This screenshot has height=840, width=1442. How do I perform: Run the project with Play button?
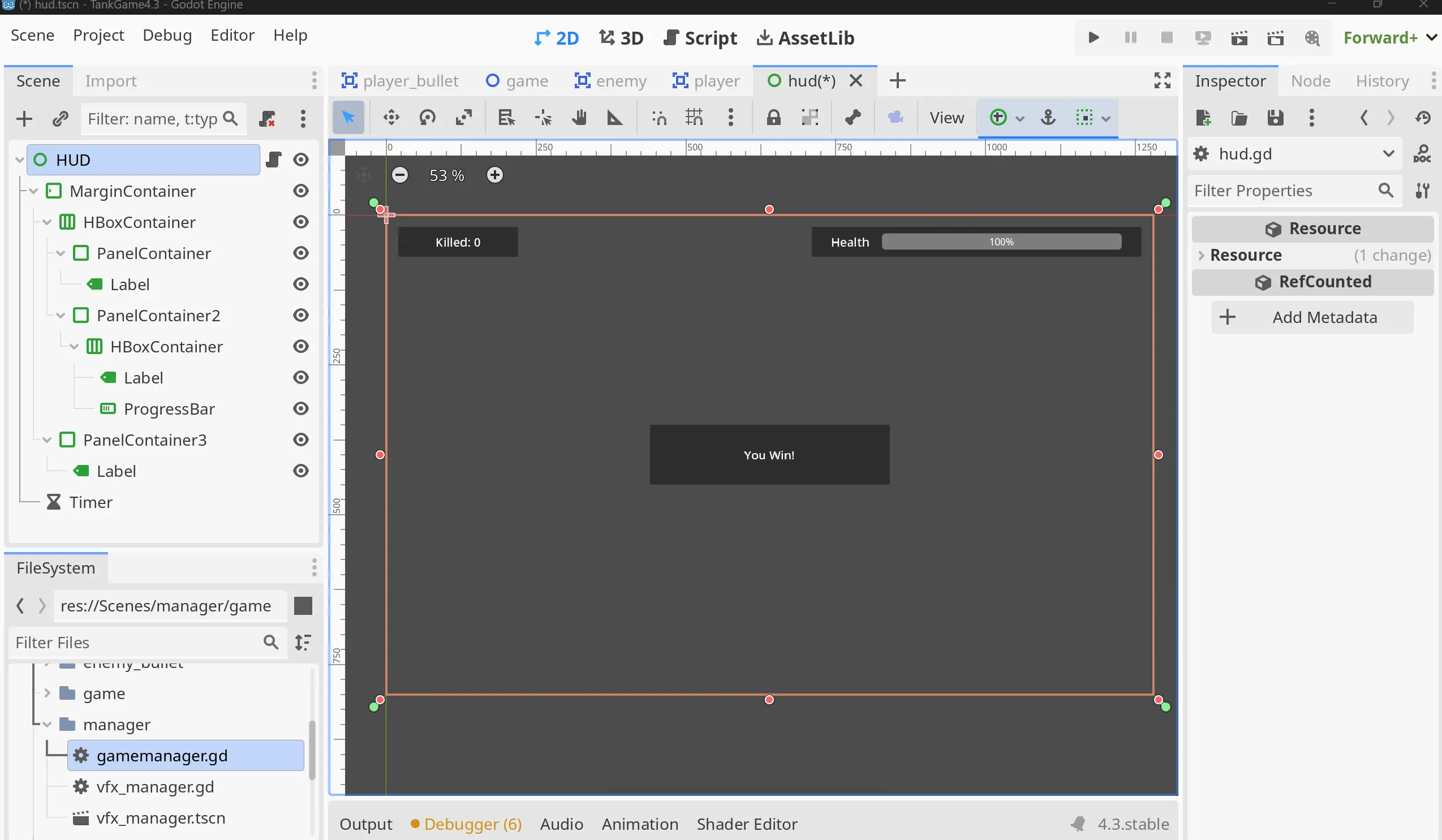point(1094,38)
